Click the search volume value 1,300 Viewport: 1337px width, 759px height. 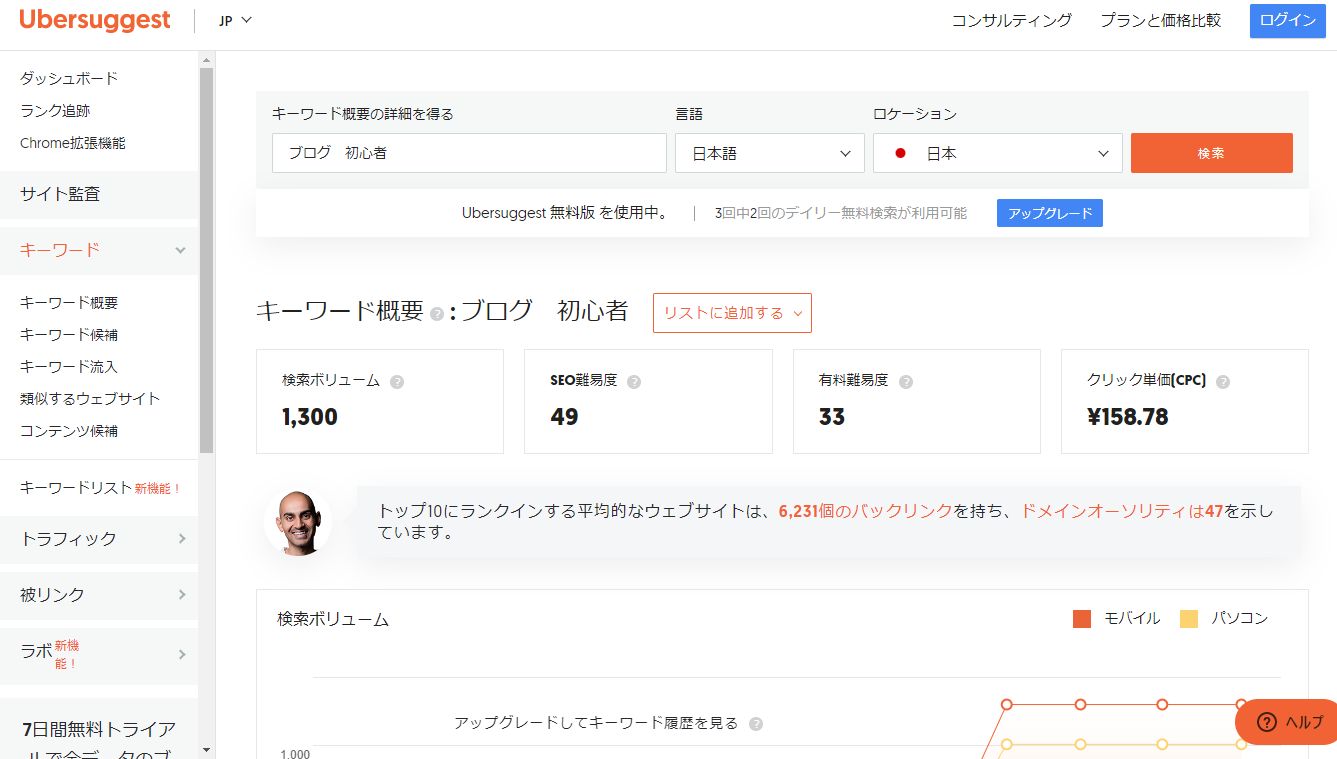tap(310, 417)
